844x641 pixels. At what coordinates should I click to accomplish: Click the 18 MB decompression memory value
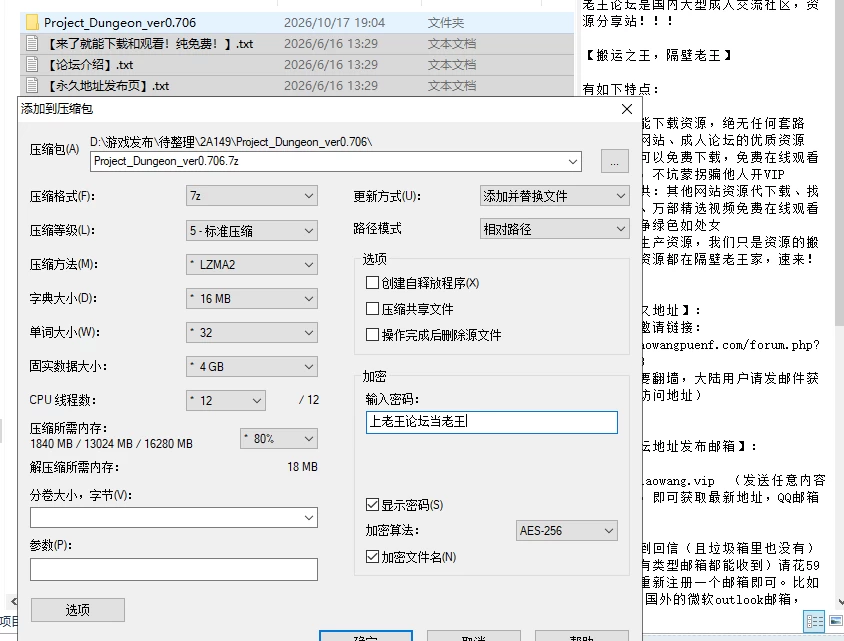pos(302,467)
